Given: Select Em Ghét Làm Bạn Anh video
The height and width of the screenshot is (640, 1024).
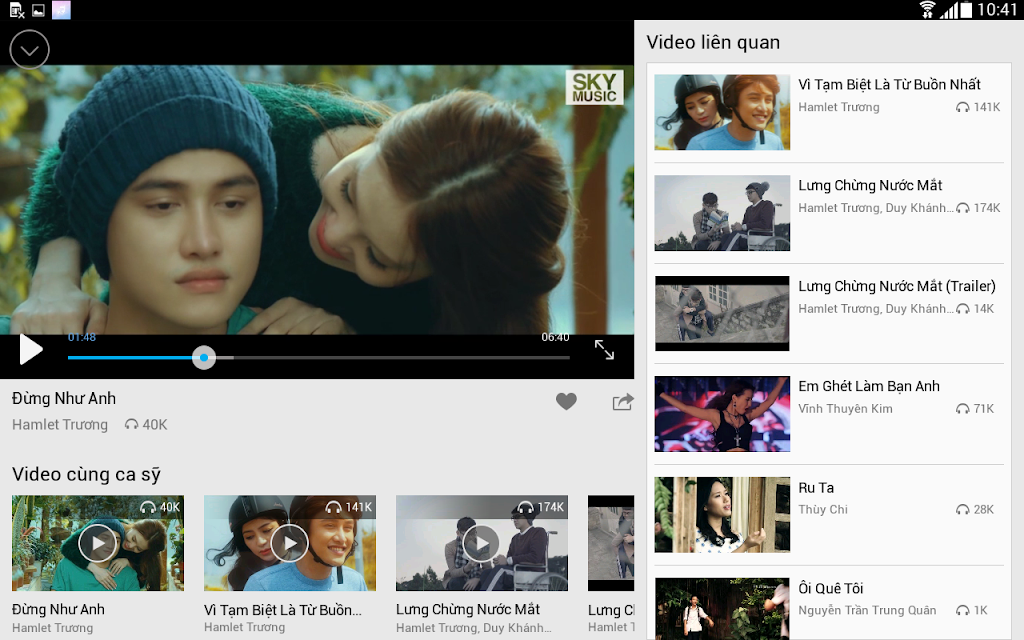Looking at the screenshot, I should point(829,414).
